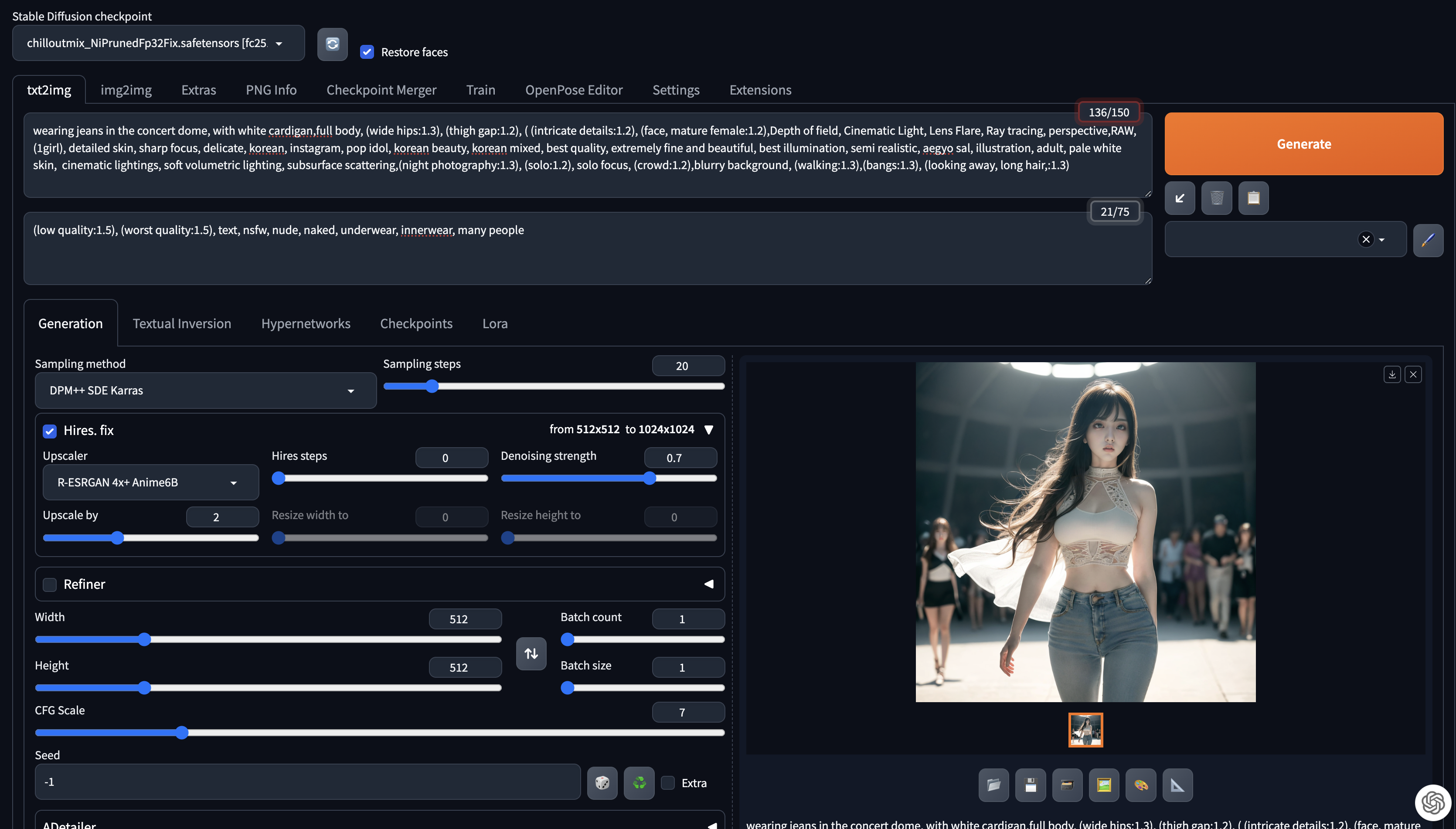Select the generated image thumbnail below preview
Screen dimensions: 1456x829
point(1085,730)
